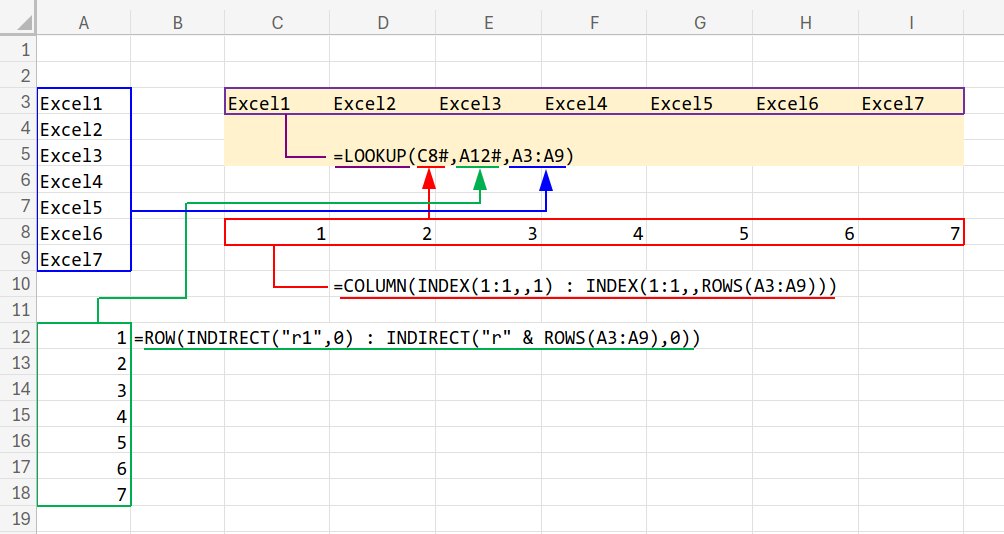Click the select-all corner of the grid
1004x534 pixels.
coord(18,22)
